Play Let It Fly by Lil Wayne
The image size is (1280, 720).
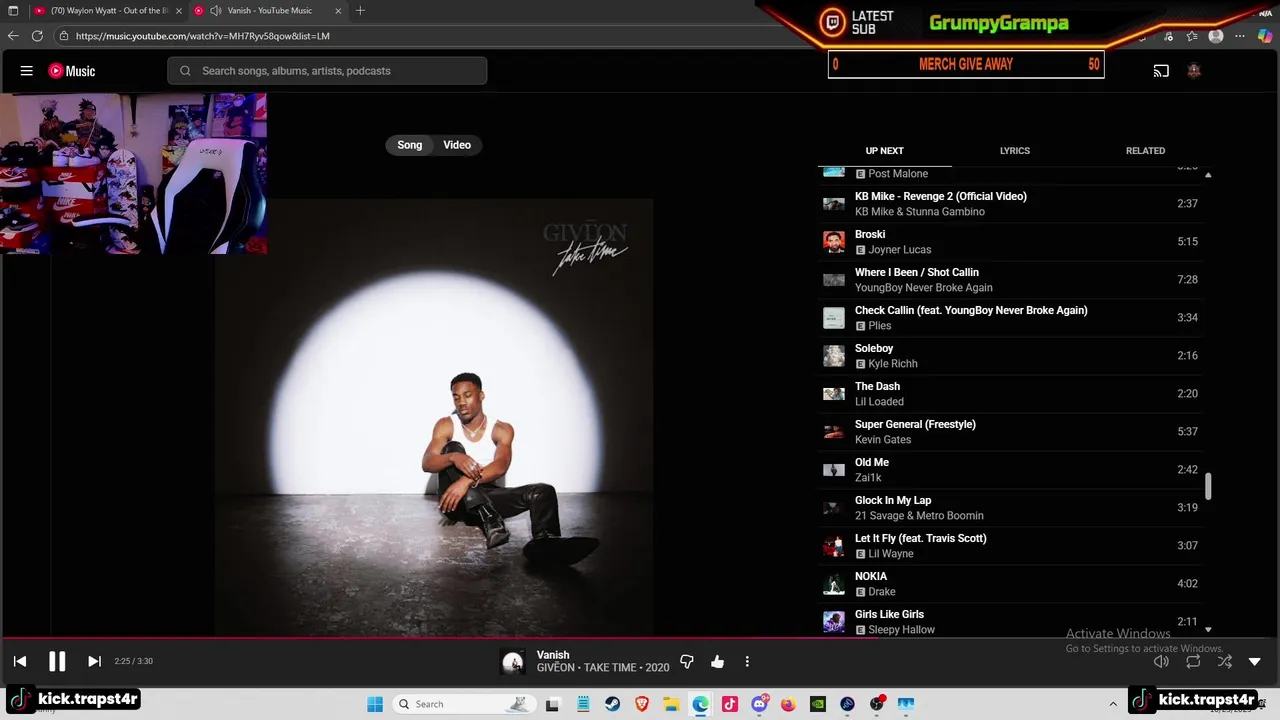[x=1010, y=546]
